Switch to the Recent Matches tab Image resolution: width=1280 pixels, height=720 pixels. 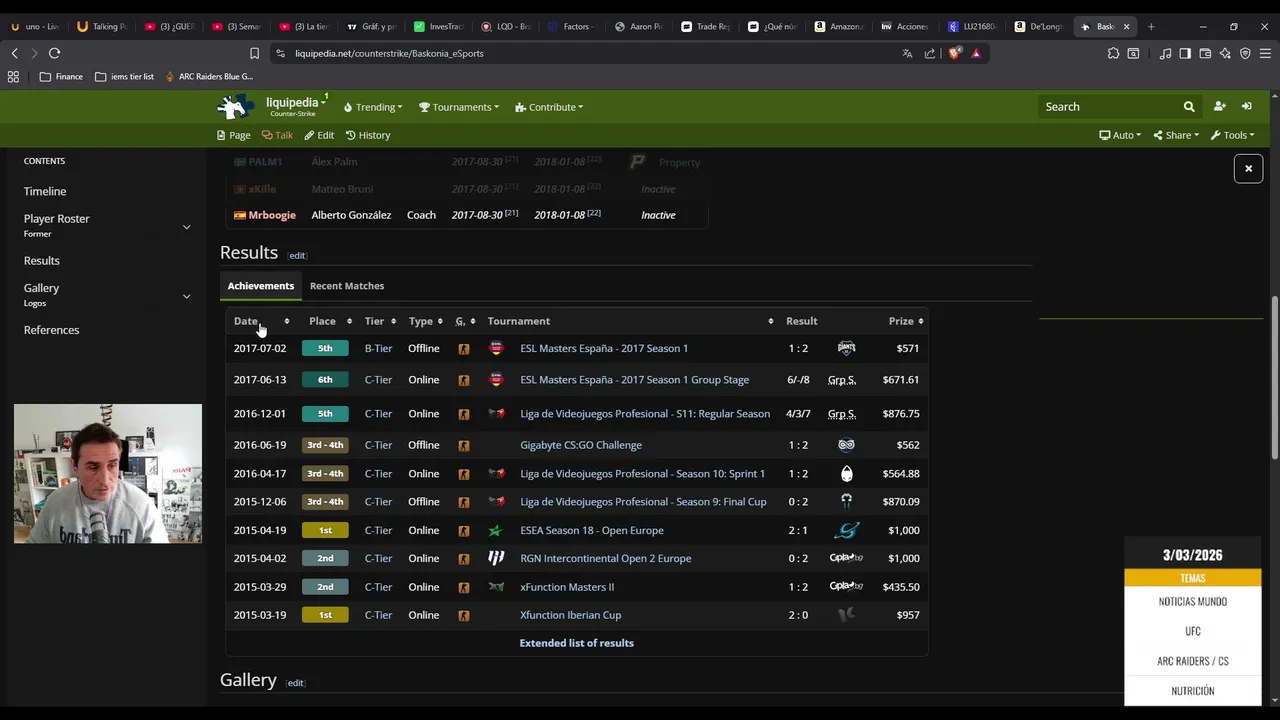pos(347,286)
